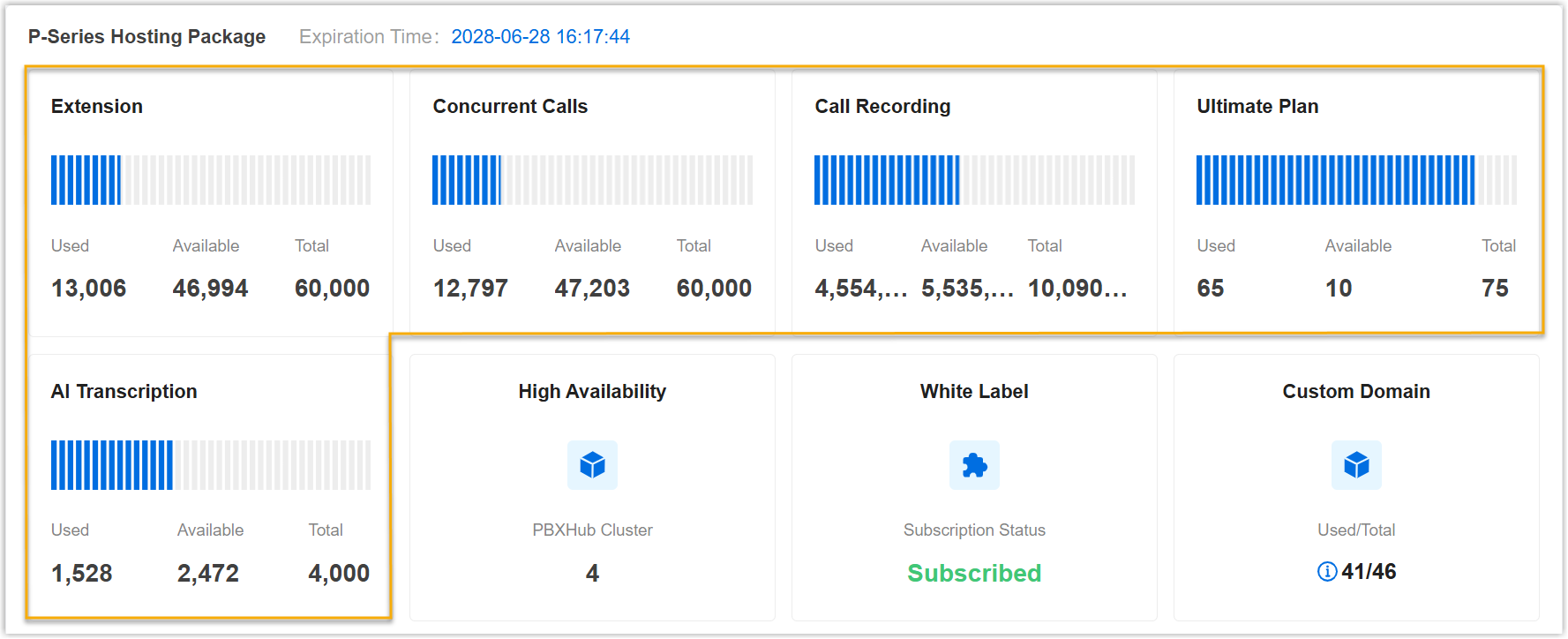Click the Concurrent Calls usage bar
Viewport: 1568px width, 639px height.
(x=592, y=180)
